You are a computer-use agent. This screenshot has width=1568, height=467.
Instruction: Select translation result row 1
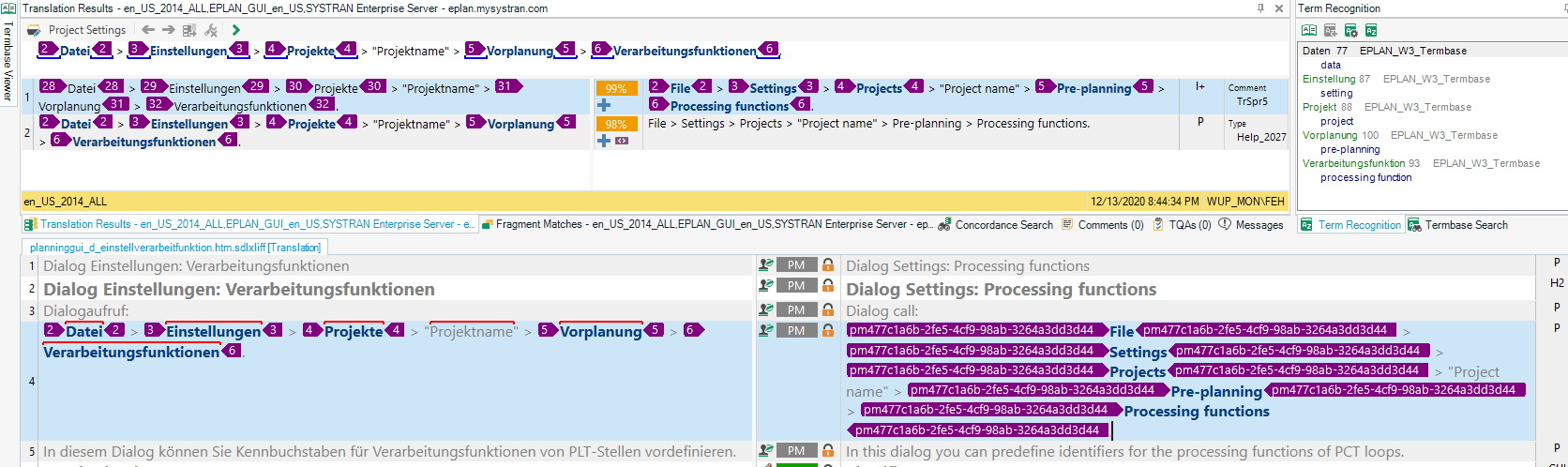click(x=655, y=96)
